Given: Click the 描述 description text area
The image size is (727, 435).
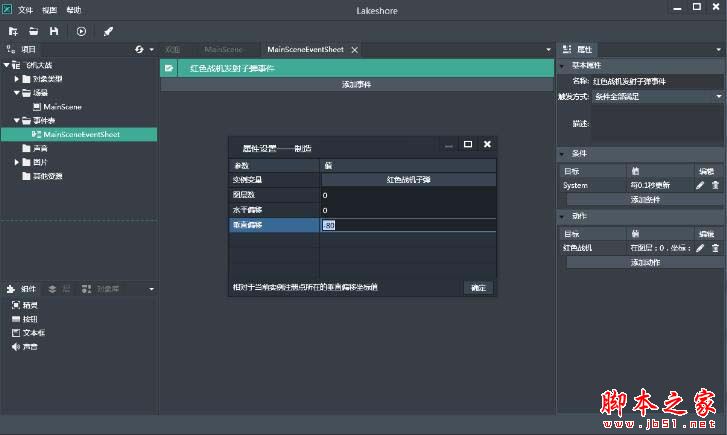Looking at the screenshot, I should point(657,123).
